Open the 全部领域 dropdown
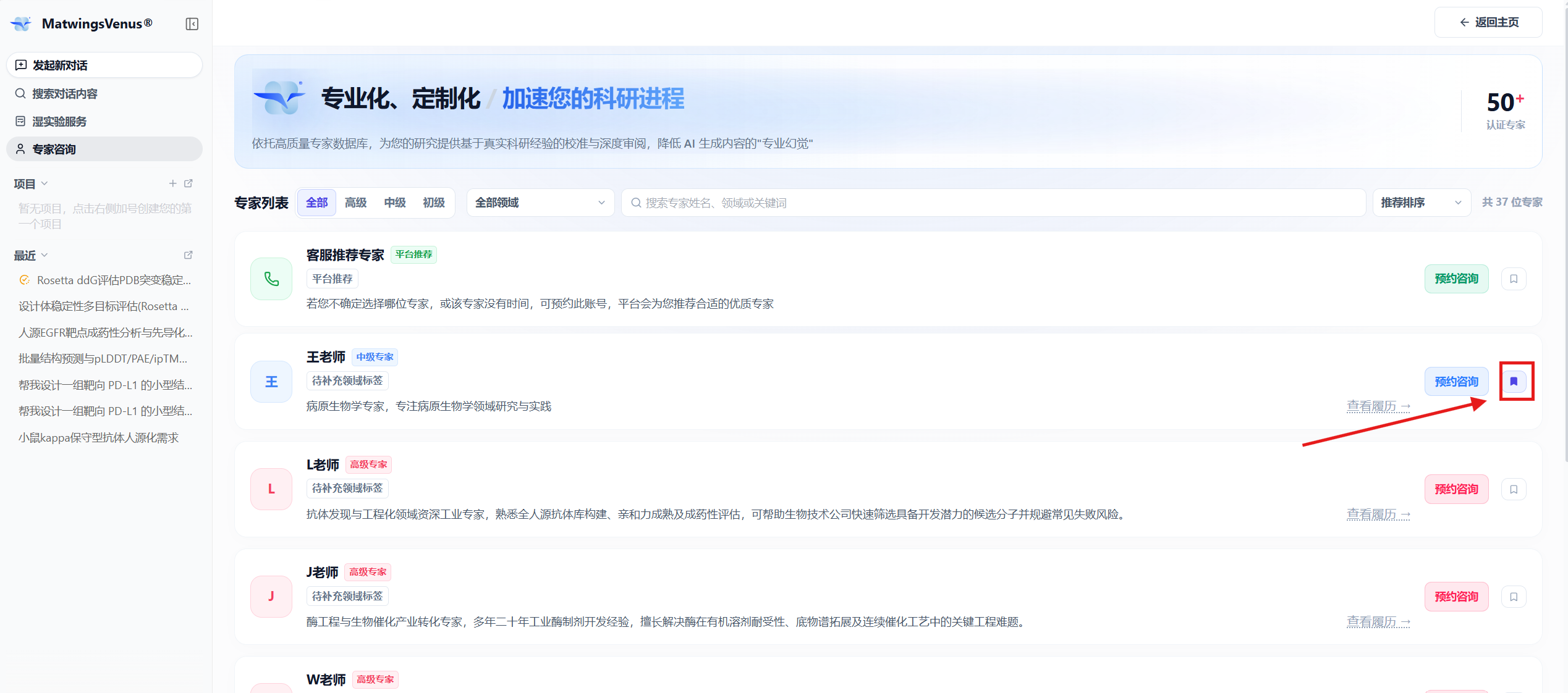 pyautogui.click(x=540, y=203)
